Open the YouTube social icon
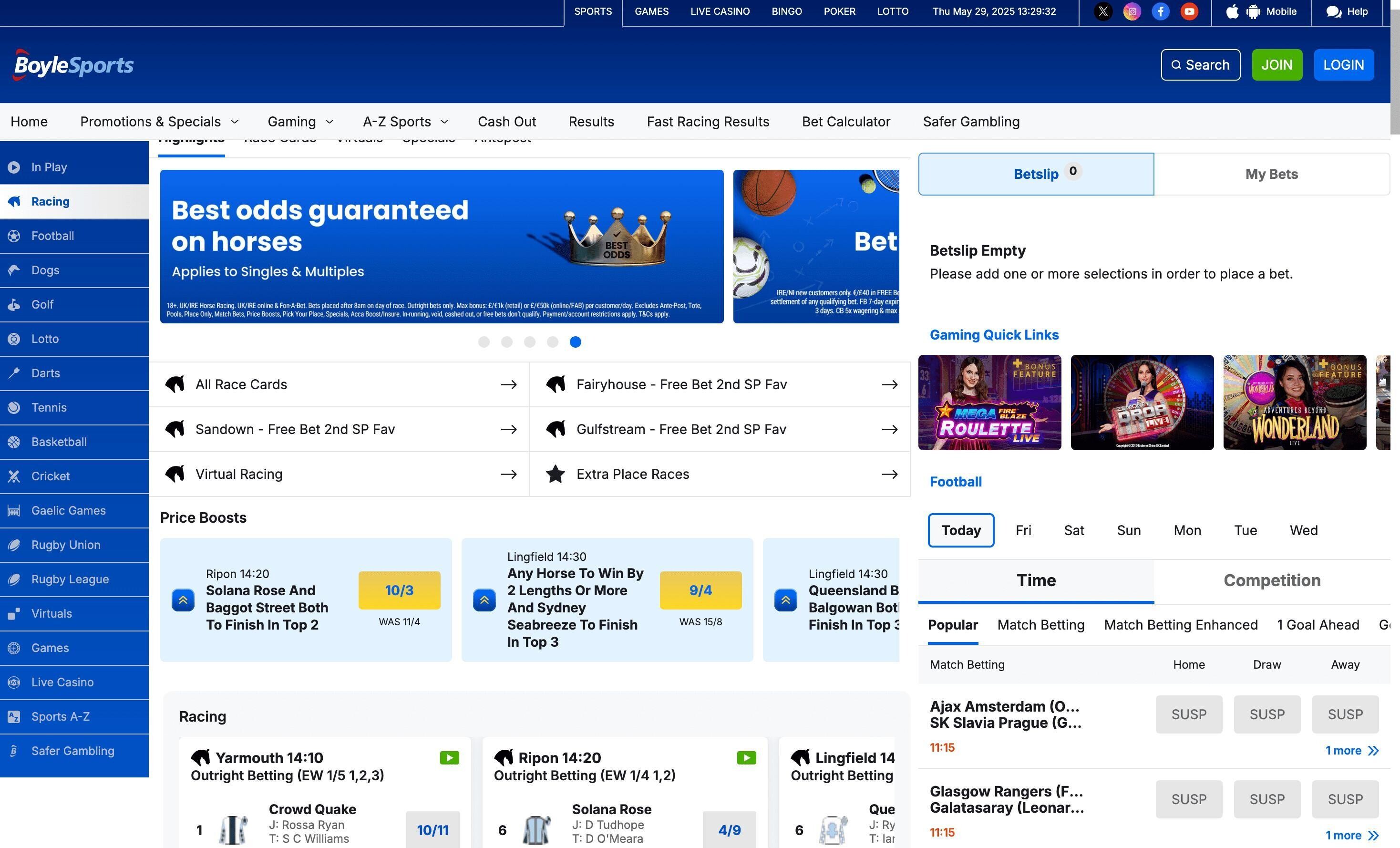 (x=1189, y=11)
